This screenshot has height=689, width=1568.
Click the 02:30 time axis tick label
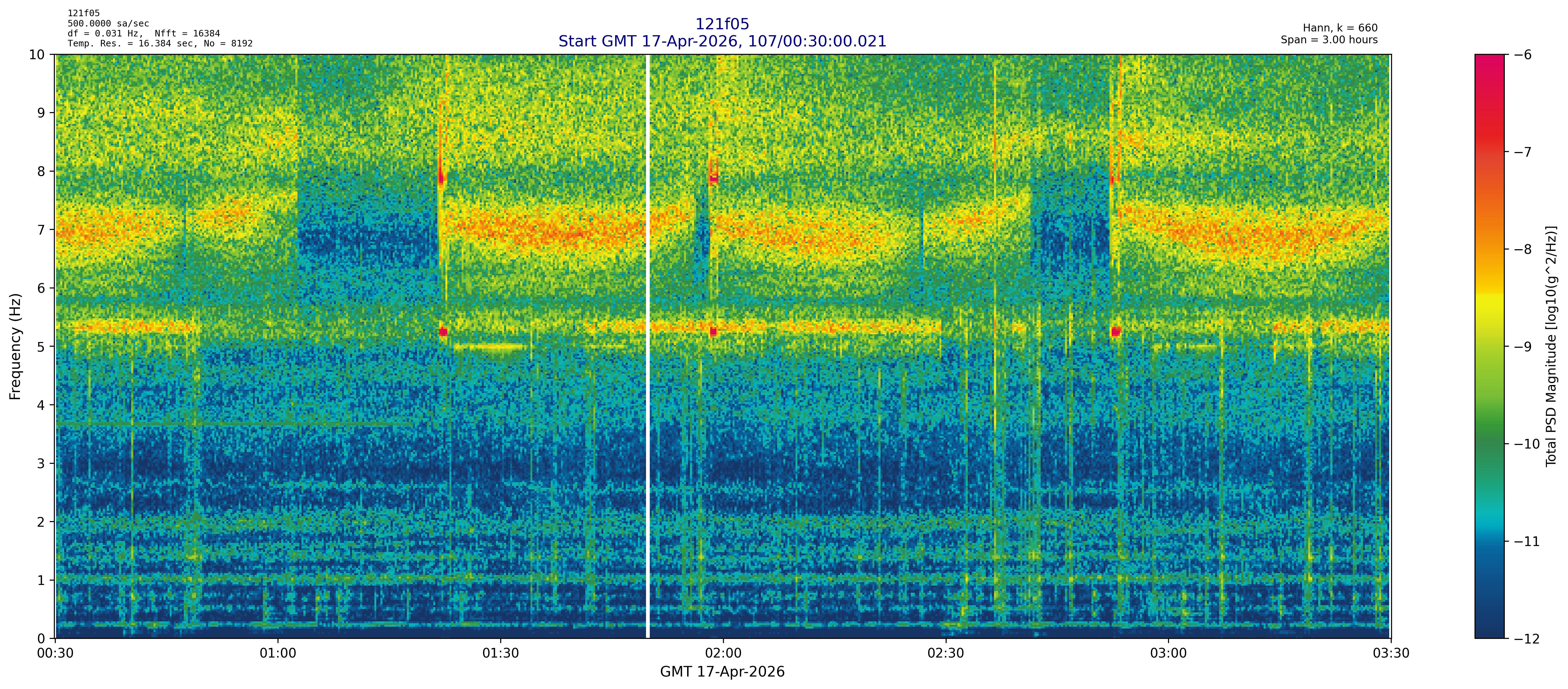945,654
